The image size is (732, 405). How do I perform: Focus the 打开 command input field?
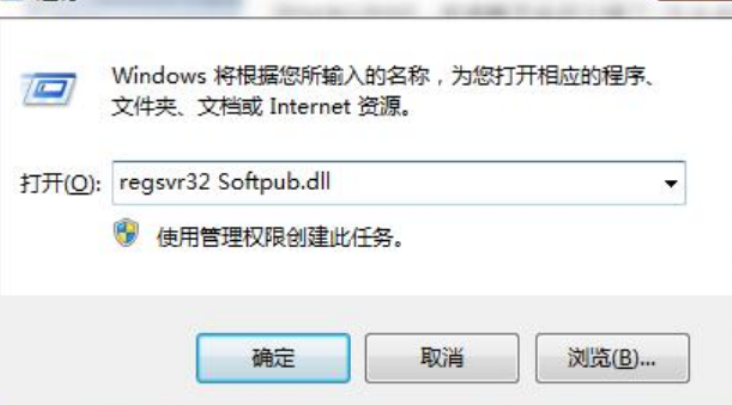point(399,183)
